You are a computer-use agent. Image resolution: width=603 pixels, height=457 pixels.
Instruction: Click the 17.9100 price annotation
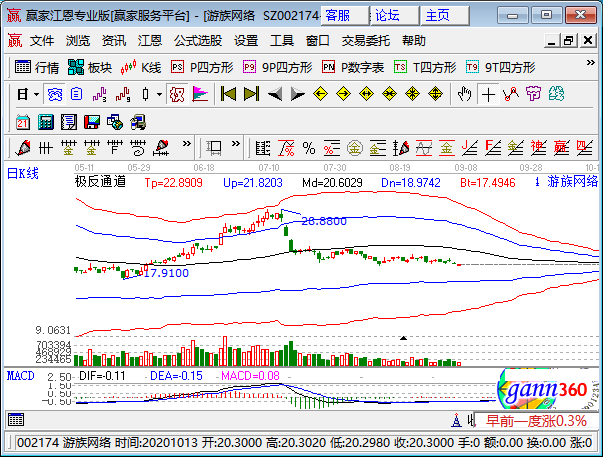tap(166, 273)
